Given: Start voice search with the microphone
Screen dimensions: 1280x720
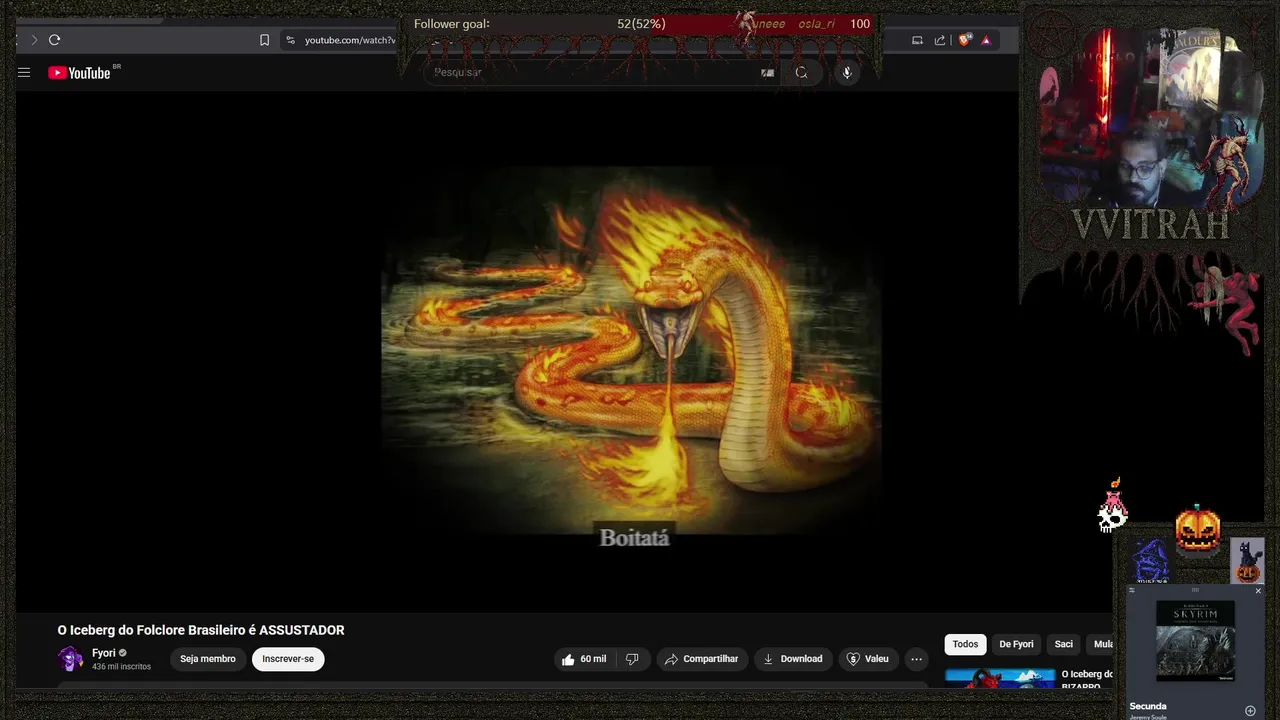Looking at the screenshot, I should 847,72.
